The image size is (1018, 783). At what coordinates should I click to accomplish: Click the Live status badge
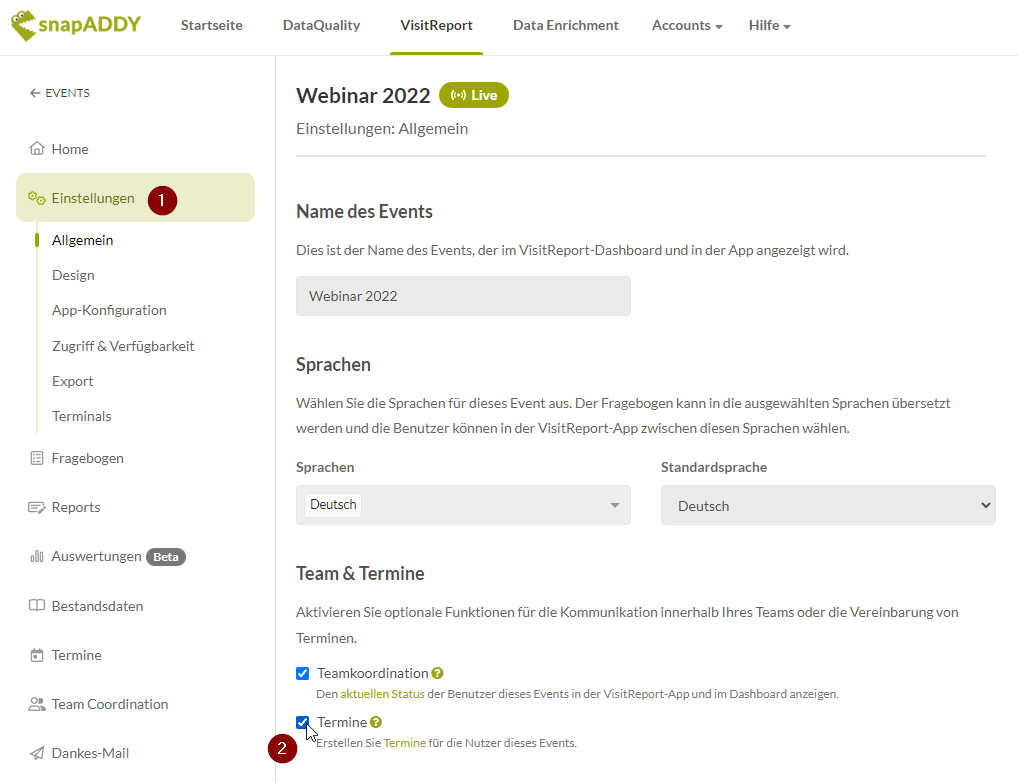click(474, 95)
